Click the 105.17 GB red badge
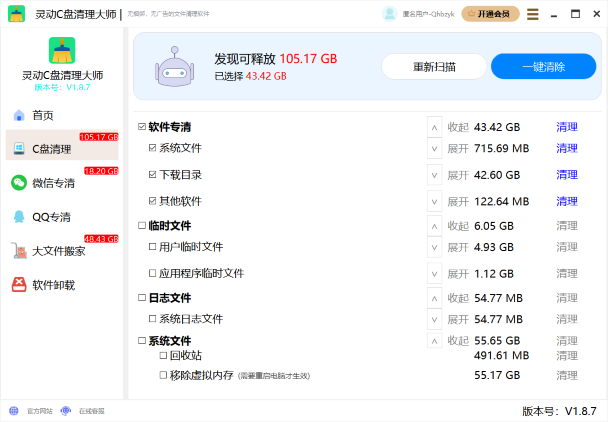Image resolution: width=608 pixels, height=422 pixels. pos(99,137)
